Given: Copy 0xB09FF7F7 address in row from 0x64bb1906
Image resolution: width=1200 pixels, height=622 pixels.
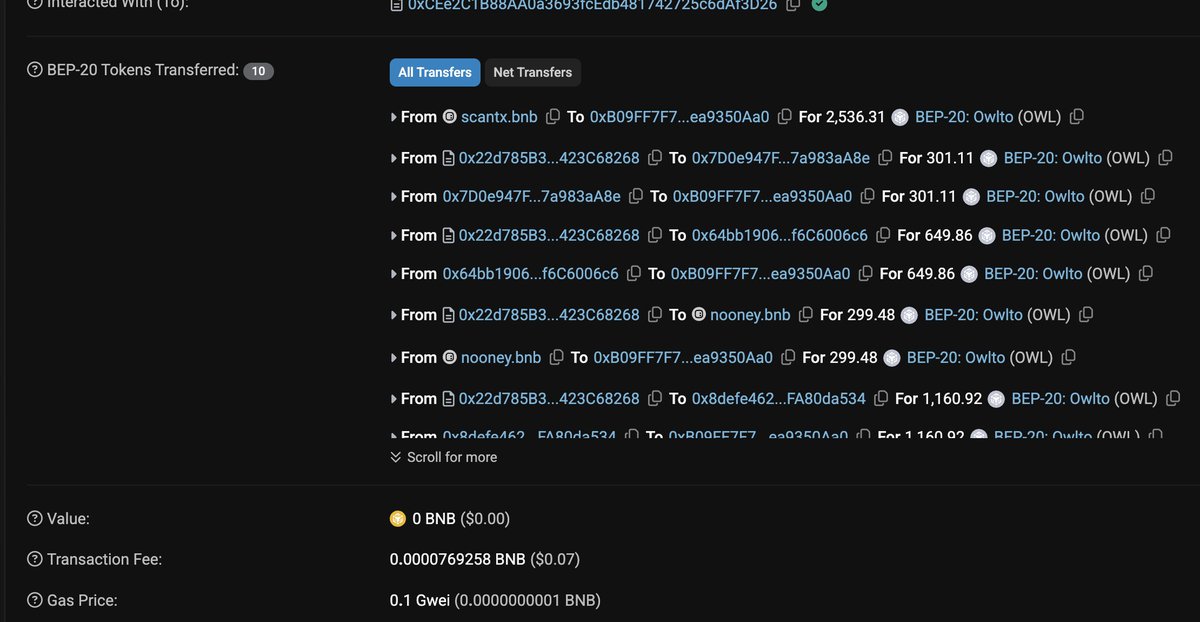Looking at the screenshot, I should click(x=865, y=273).
